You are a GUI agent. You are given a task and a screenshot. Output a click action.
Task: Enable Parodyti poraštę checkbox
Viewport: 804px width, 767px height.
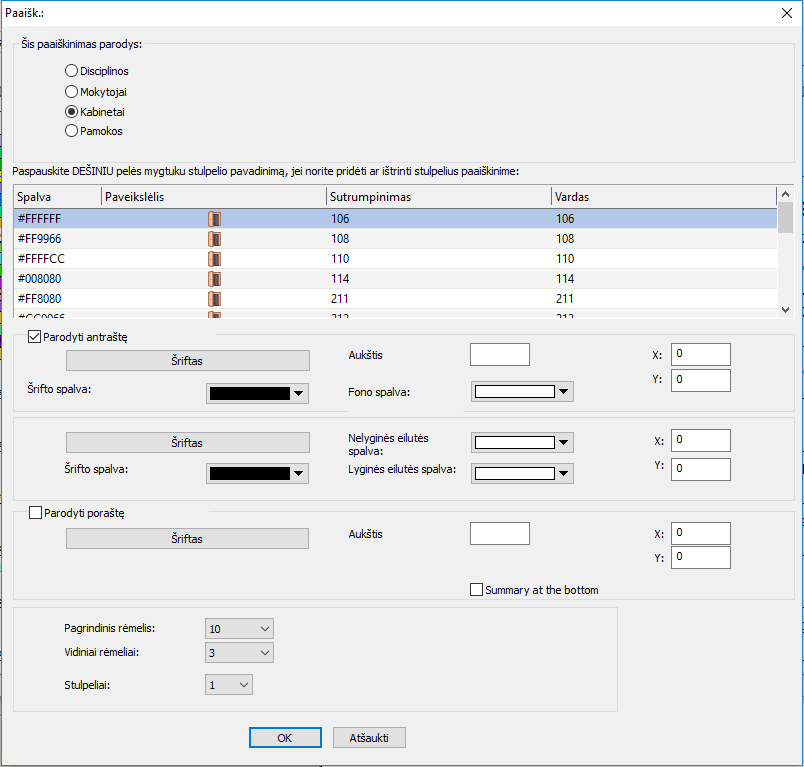[x=35, y=513]
